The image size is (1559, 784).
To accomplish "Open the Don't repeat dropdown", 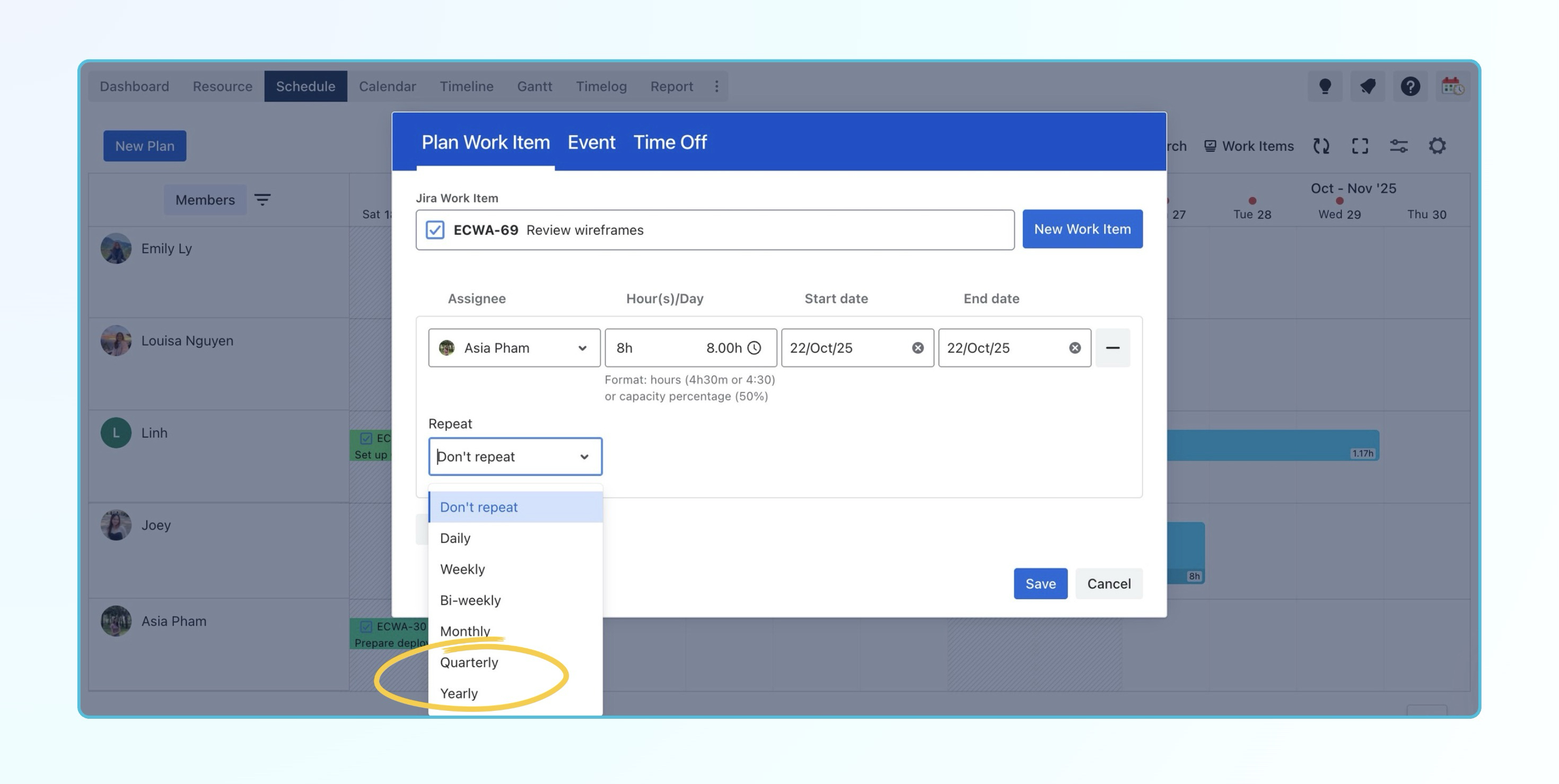I will pos(514,457).
